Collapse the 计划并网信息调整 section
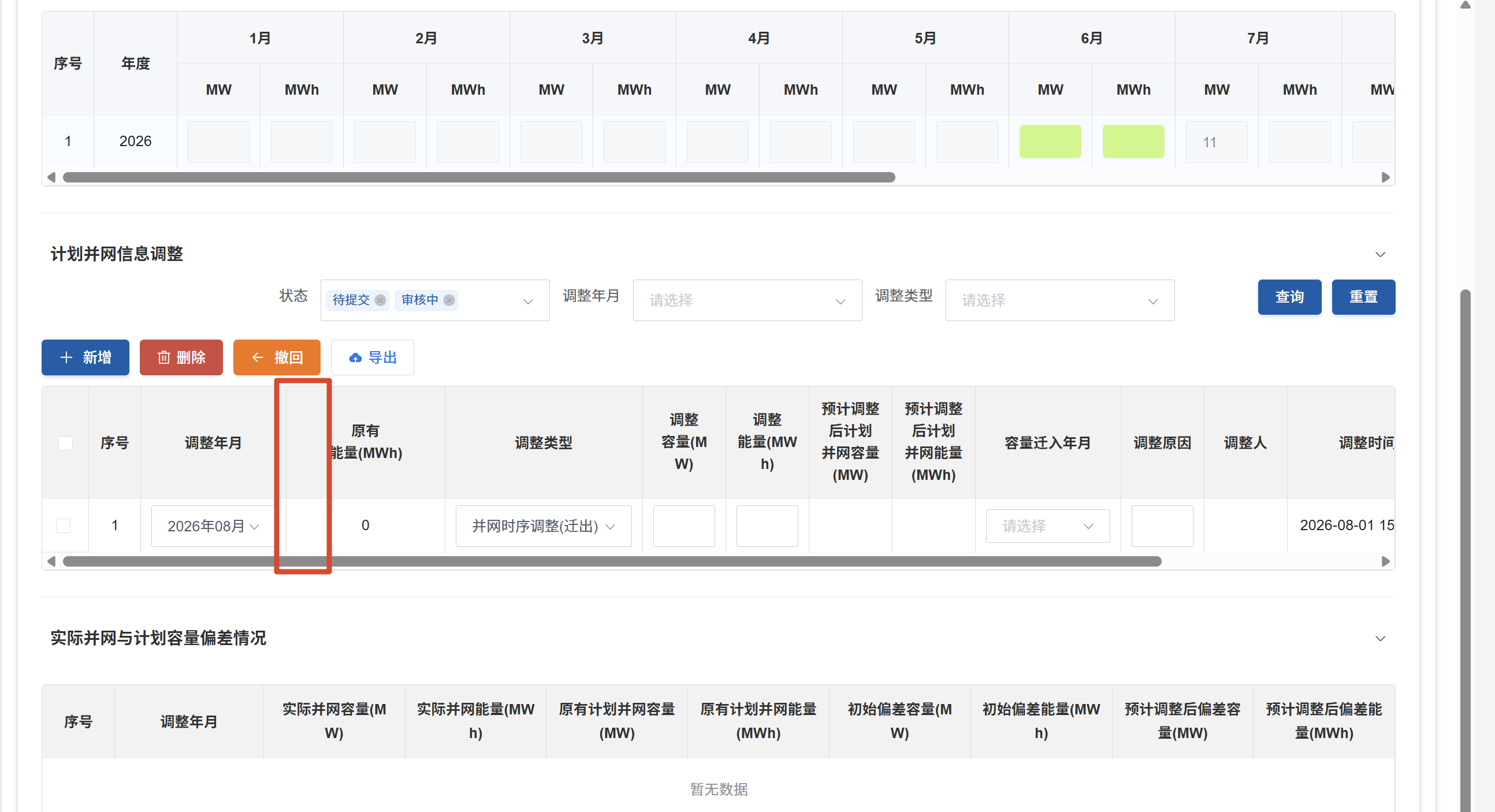The height and width of the screenshot is (812, 1495). click(x=1379, y=254)
